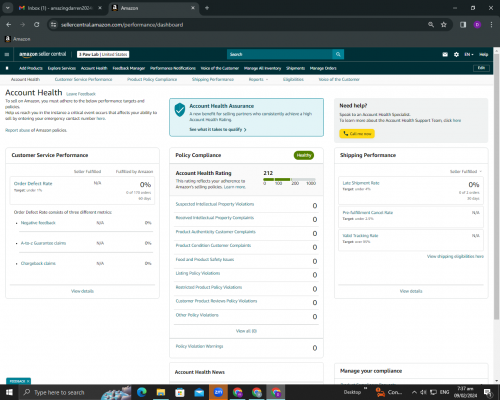Screen dimensions: 500x400
Task: Show hidden system tray icons
Action: click(x=414, y=392)
